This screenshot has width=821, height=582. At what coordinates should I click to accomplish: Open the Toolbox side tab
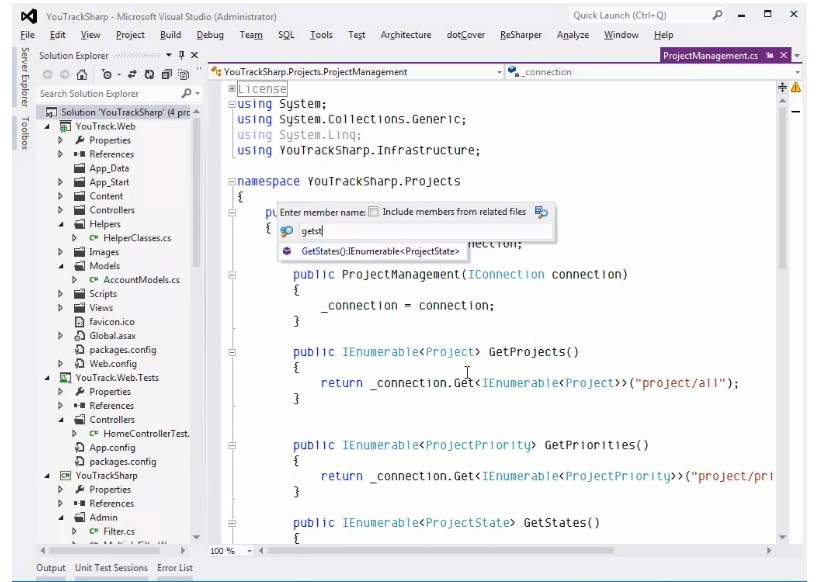pos(25,133)
